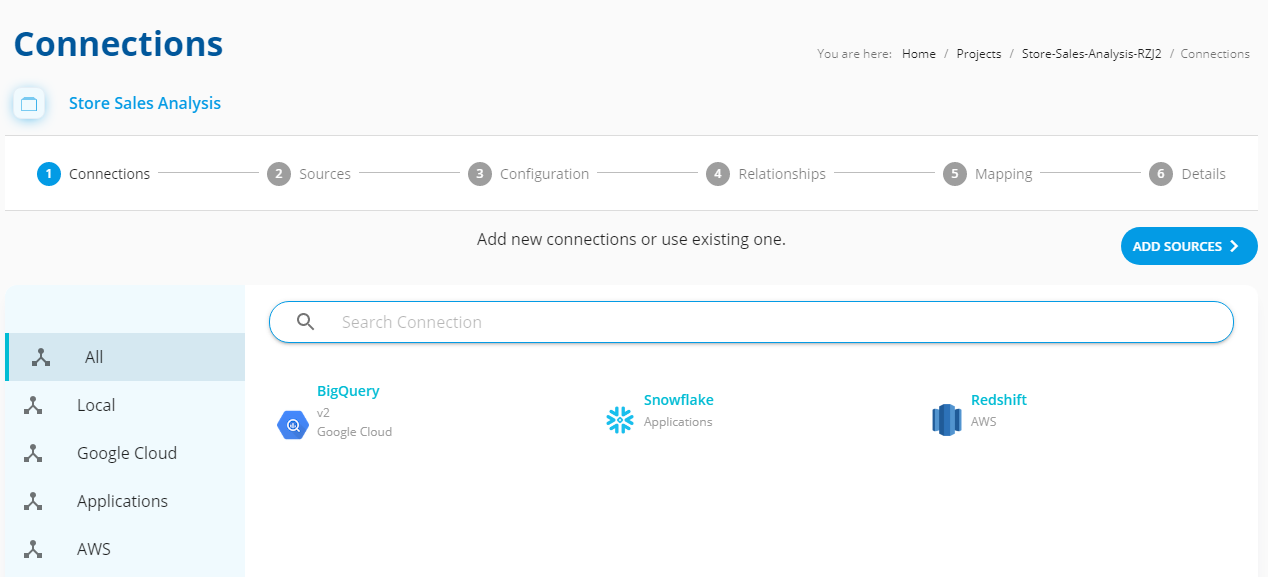Go to Home in the breadcrumb
Screen dimensions: 1268x577
919,54
